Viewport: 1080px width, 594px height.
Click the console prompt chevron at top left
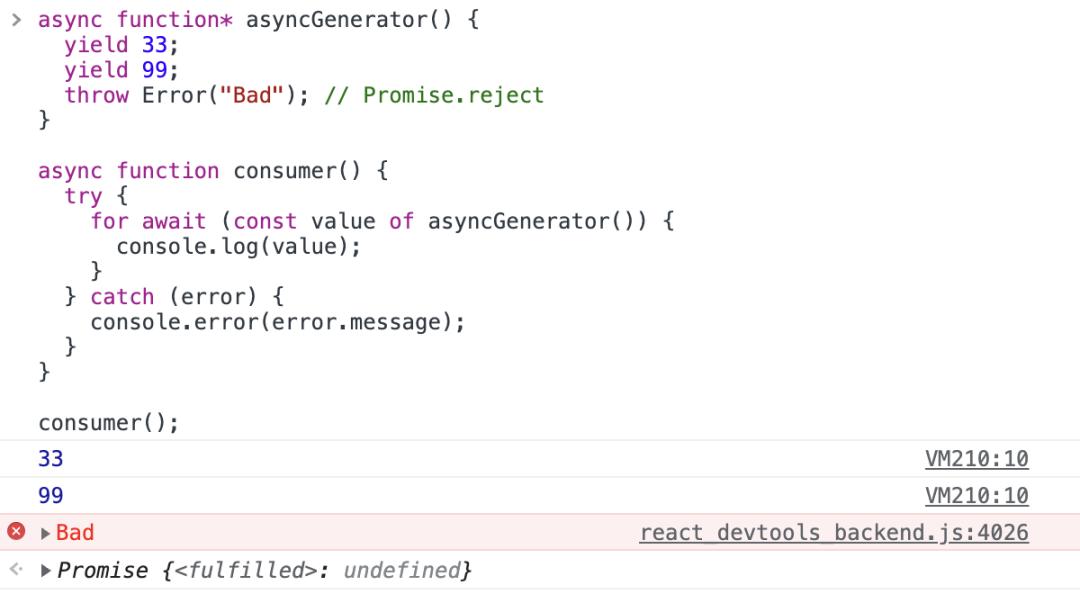tap(18, 17)
